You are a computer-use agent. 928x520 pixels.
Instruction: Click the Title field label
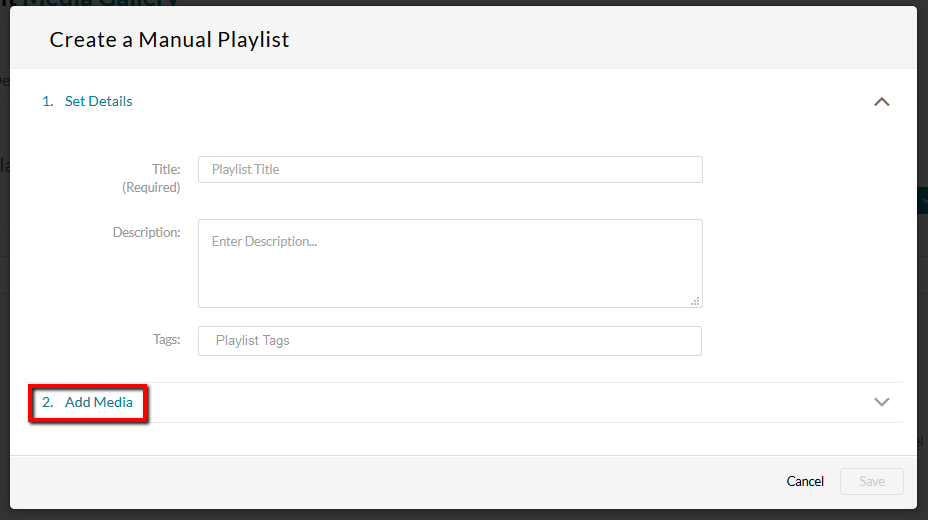coord(166,169)
